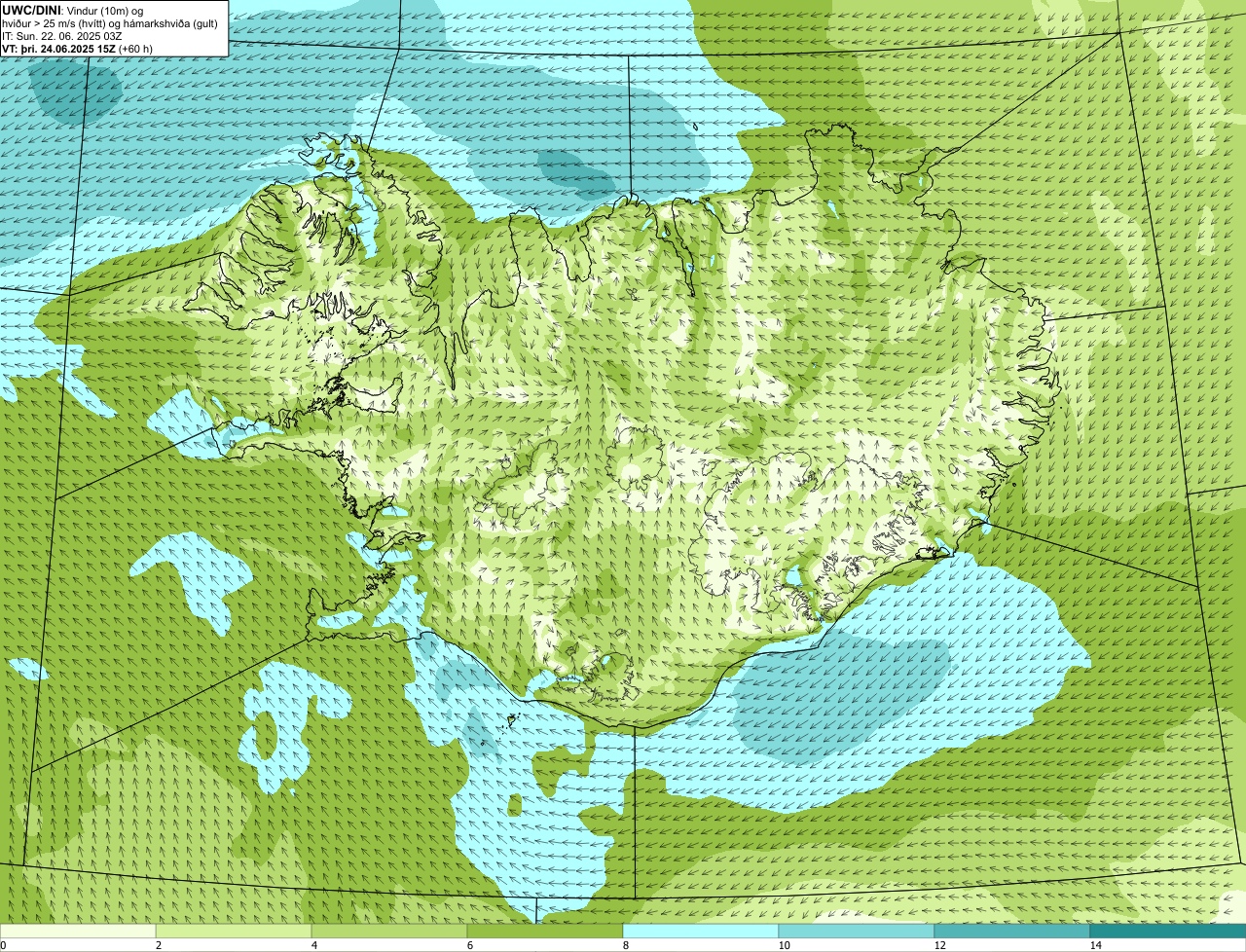Click the 'IT: Sun. 22. 06. 2025 03Z' line
The width and height of the screenshot is (1246, 952).
62,36
